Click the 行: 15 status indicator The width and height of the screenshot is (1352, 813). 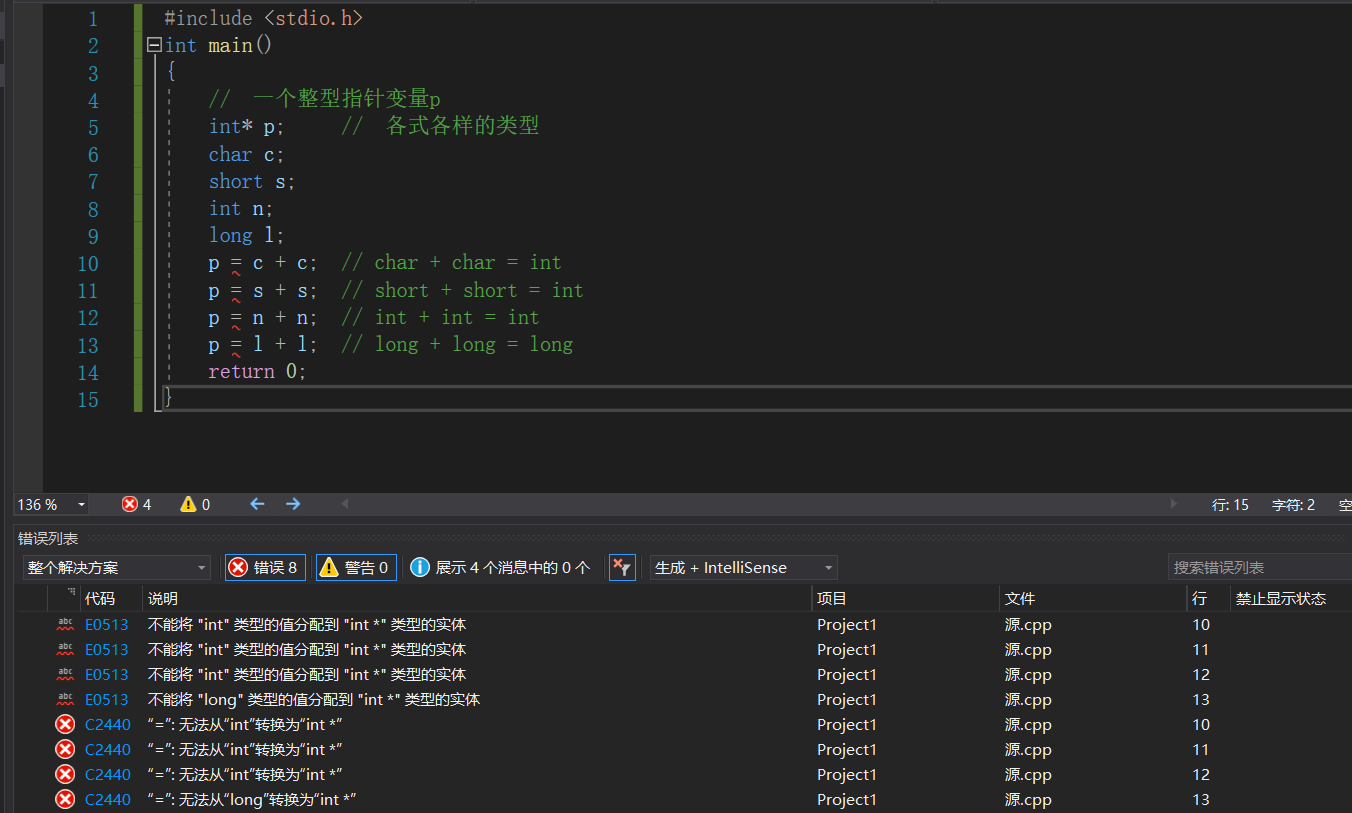(x=1230, y=505)
